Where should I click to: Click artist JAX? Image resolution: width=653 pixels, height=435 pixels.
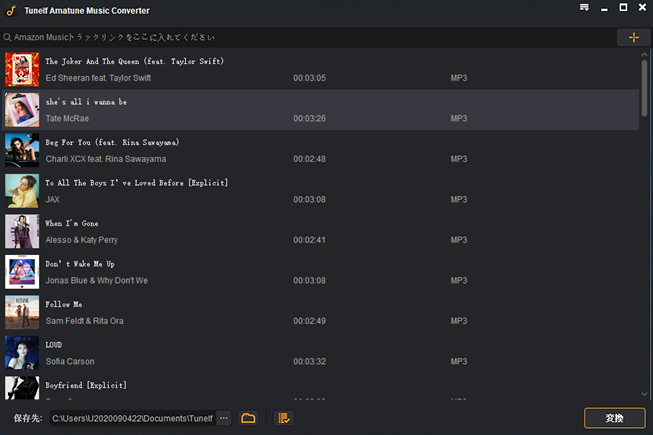coord(52,199)
